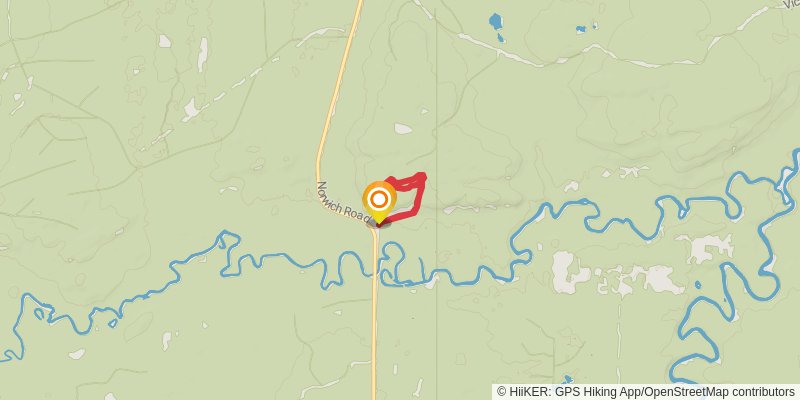Click the copyright symbol in the attribution
Image resolution: width=800 pixels, height=400 pixels.
pyautogui.click(x=502, y=392)
